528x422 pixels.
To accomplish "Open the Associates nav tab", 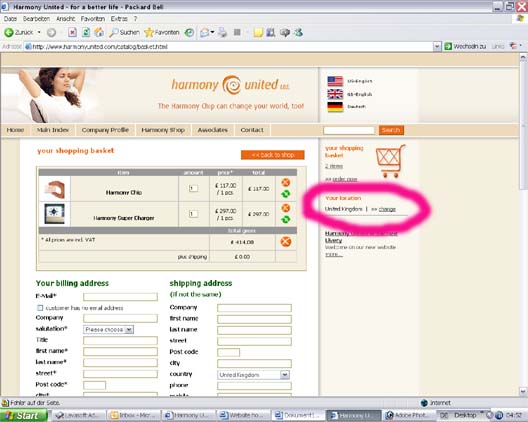I will [212, 130].
